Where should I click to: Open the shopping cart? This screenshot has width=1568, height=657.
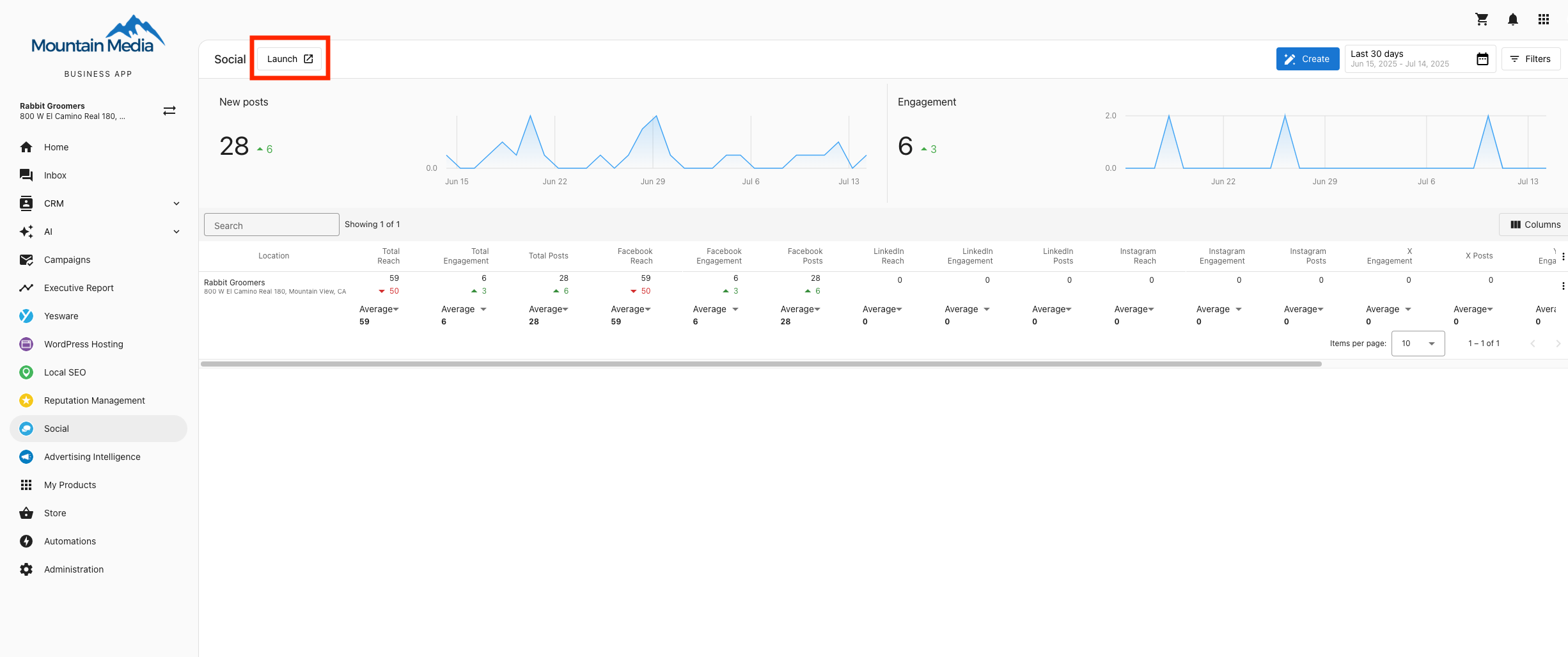[1482, 19]
